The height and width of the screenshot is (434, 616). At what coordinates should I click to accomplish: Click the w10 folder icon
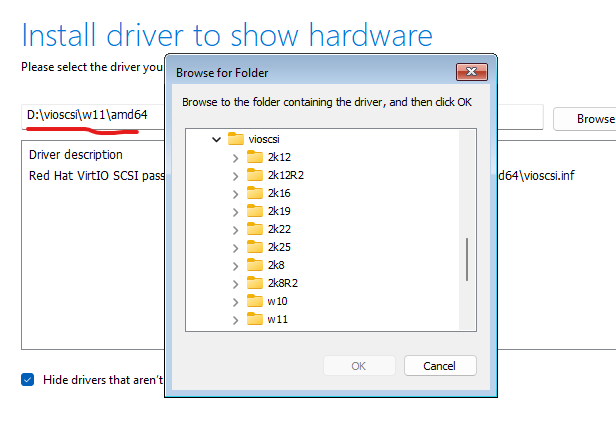255,301
